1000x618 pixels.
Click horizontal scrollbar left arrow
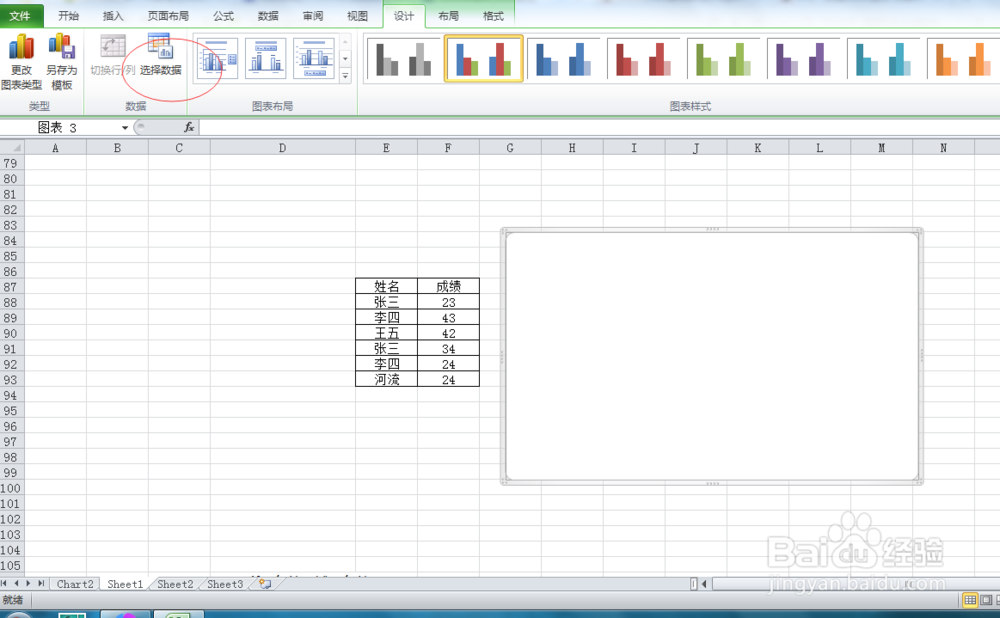(704, 584)
